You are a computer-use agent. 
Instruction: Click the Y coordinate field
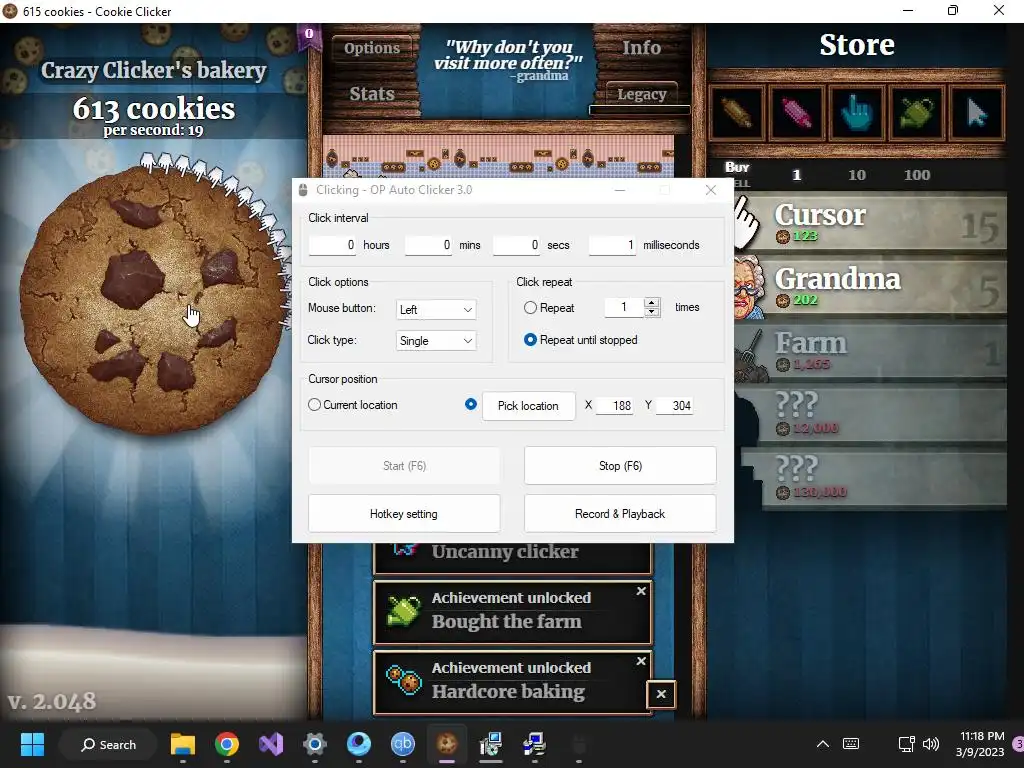(674, 406)
